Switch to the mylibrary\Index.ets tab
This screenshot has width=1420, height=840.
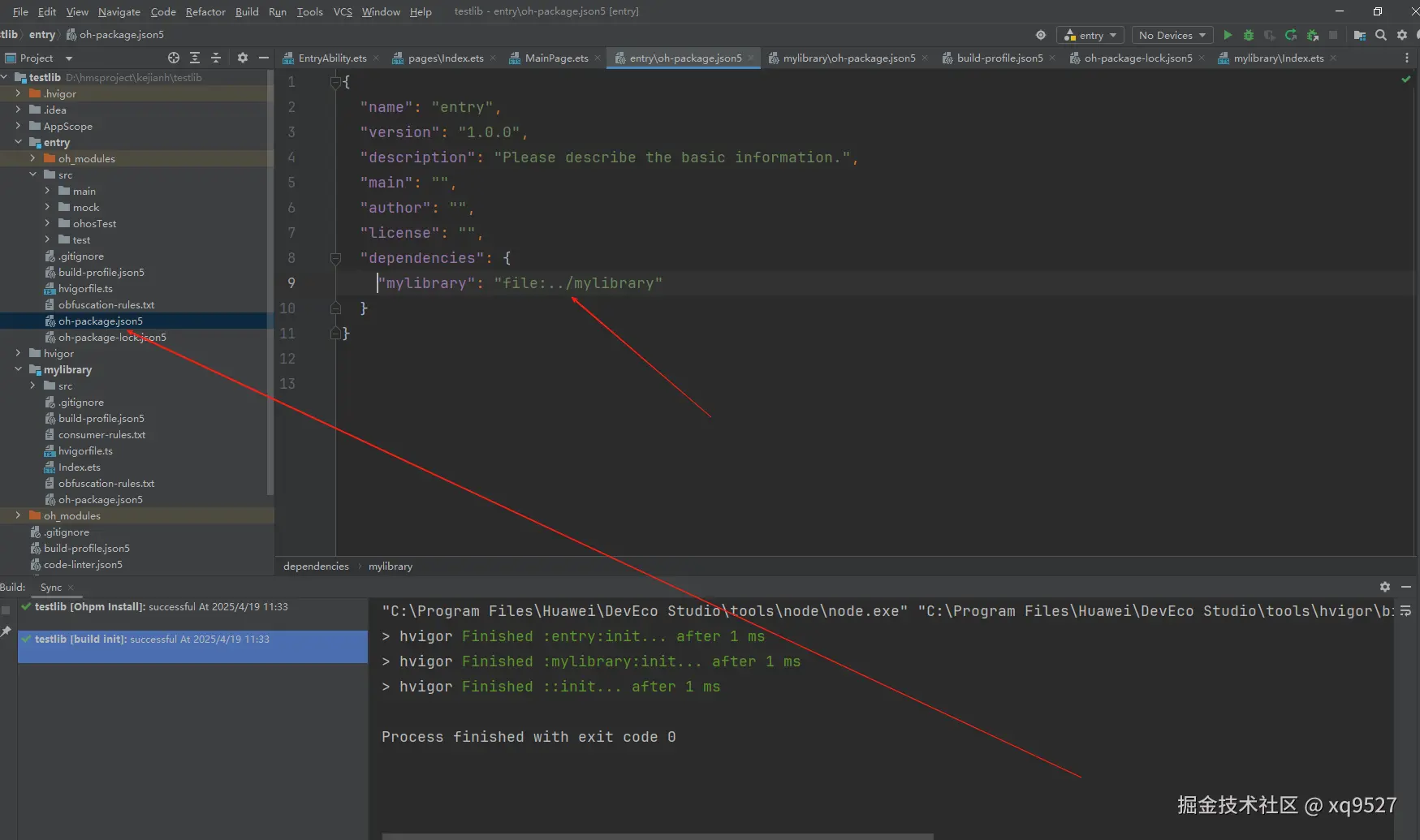tap(1277, 58)
